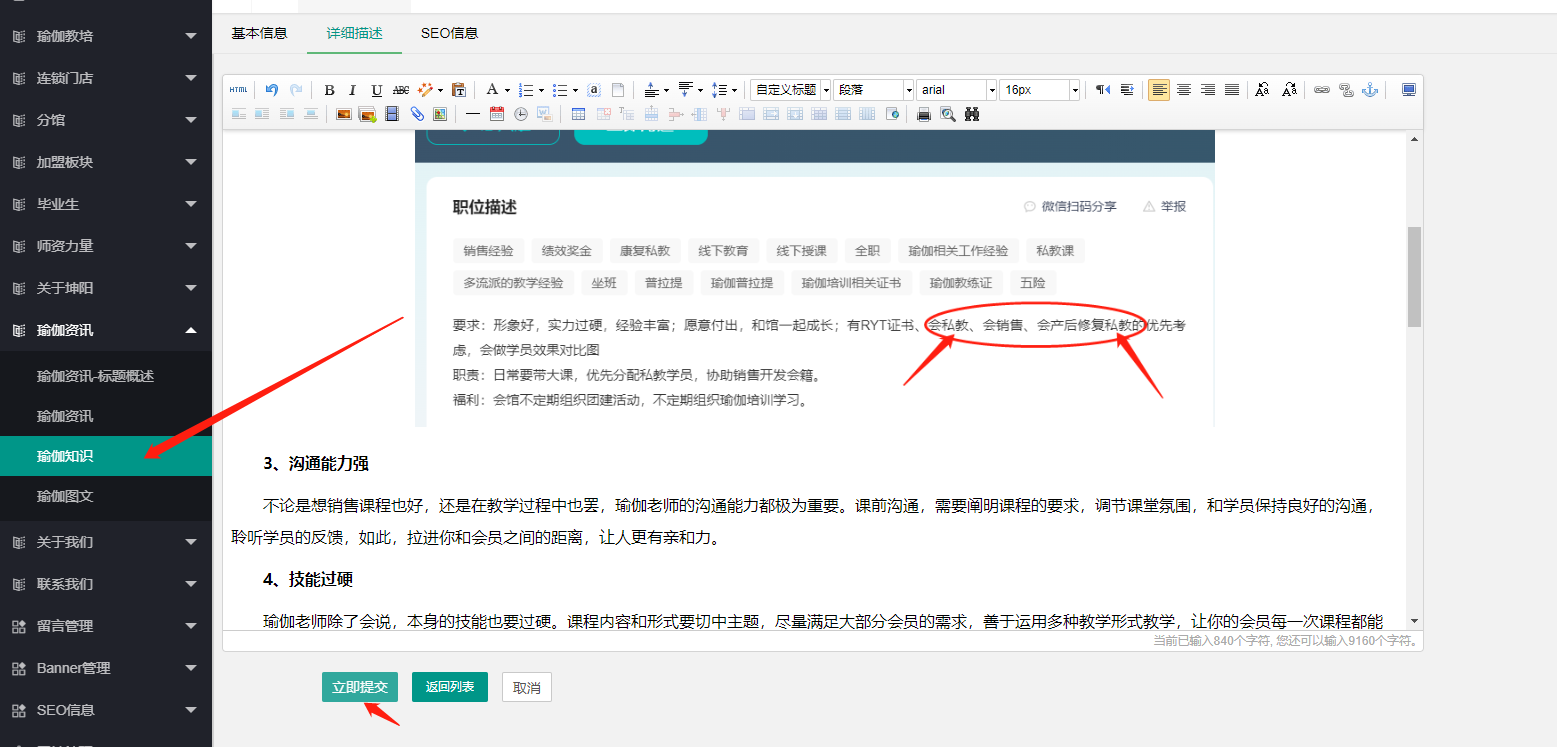Screen dimensions: 1557x747
Task: Insert a video with the filmstrip icon
Action: [x=392, y=114]
